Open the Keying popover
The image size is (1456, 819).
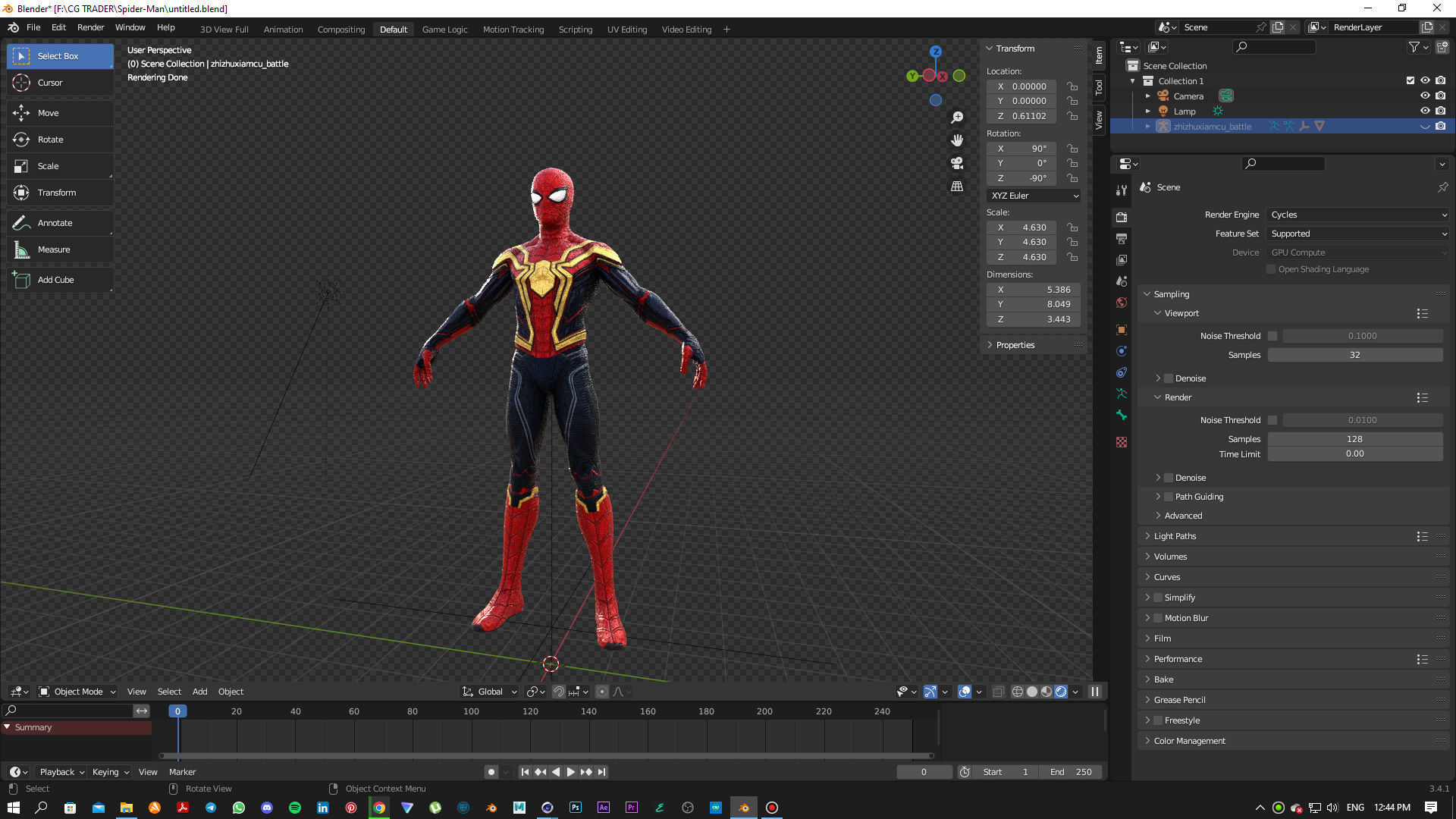[x=110, y=772]
